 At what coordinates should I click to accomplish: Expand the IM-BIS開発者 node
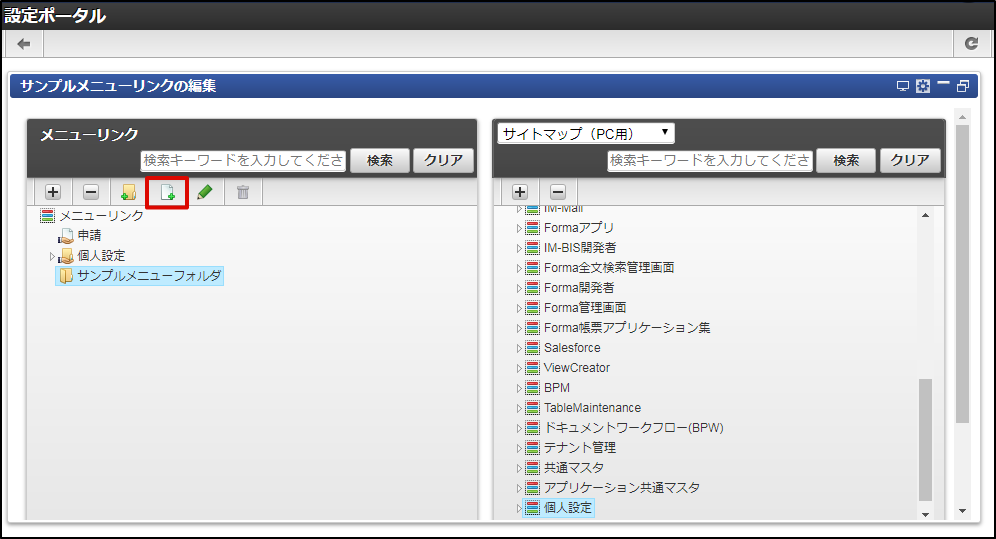(x=519, y=248)
